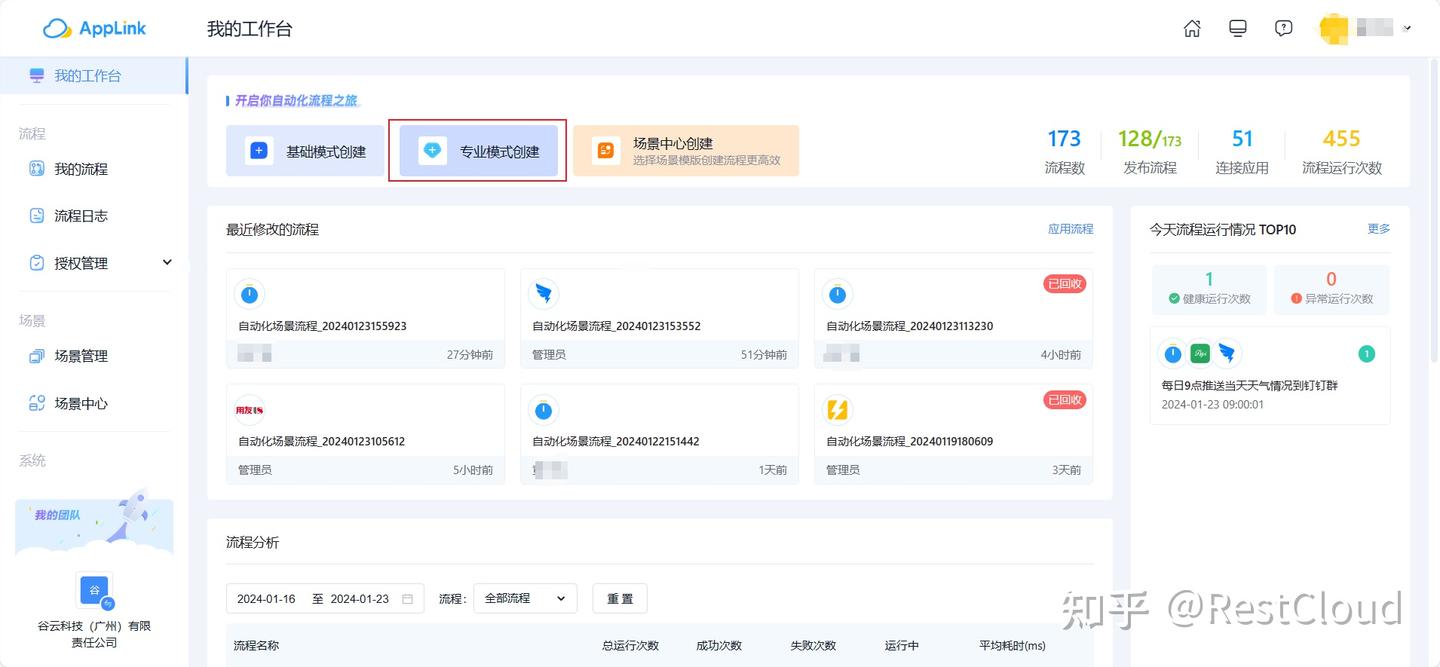Click the 应用流程 link above recent flows
Screen dimensions: 1440x667
click(x=1070, y=229)
